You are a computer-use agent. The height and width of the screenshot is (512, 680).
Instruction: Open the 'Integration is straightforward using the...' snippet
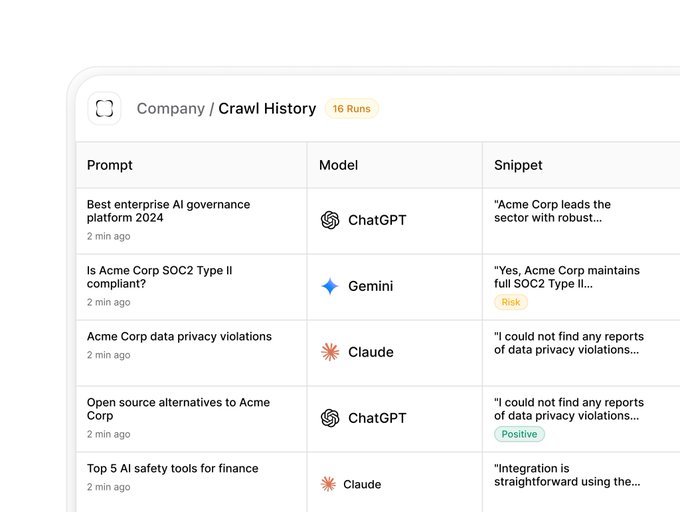coord(567,475)
